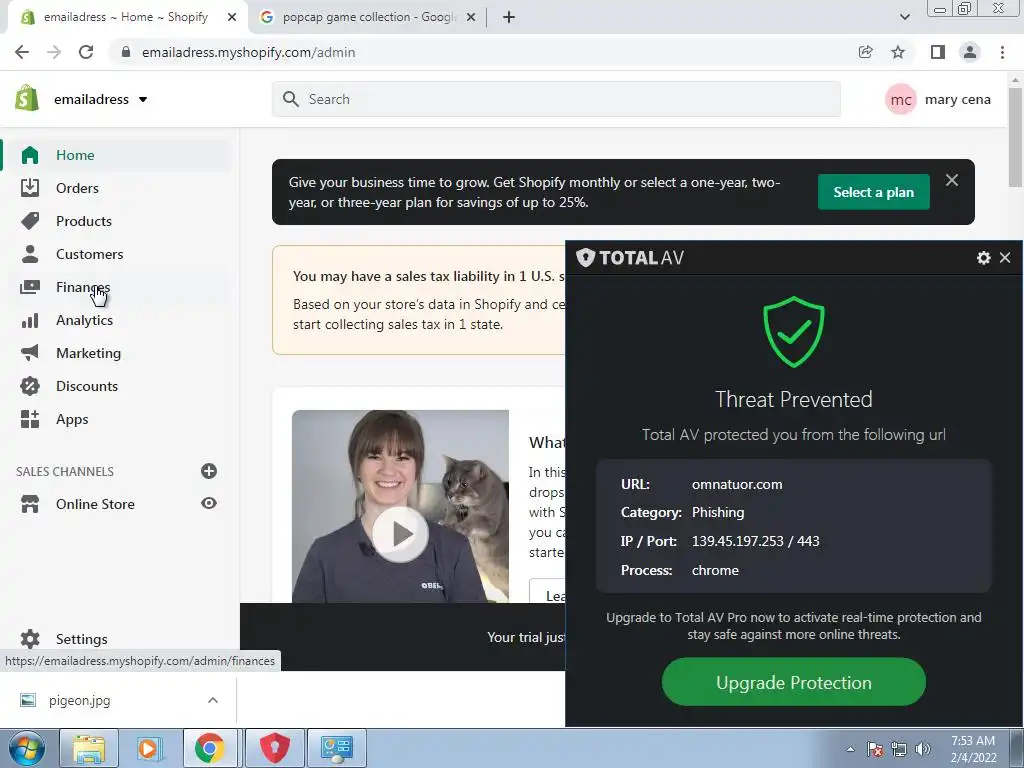1024x768 pixels.
Task: Open TotalAV popup settings gear
Action: (984, 258)
